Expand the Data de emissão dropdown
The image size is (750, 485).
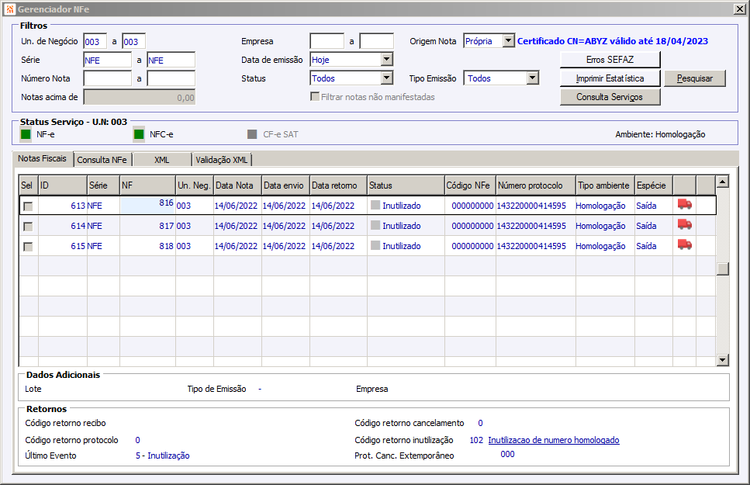point(387,60)
